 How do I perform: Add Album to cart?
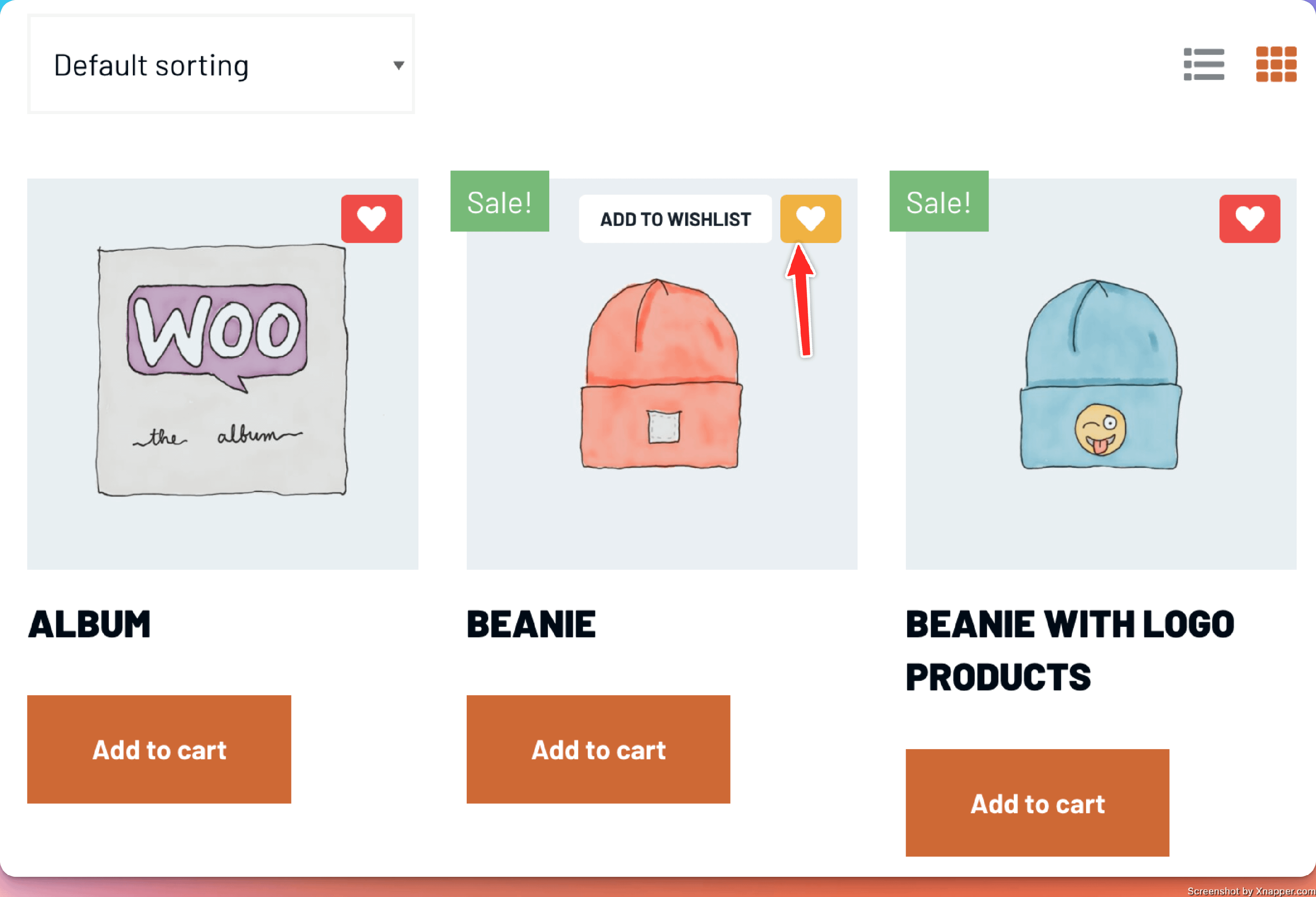tap(159, 749)
